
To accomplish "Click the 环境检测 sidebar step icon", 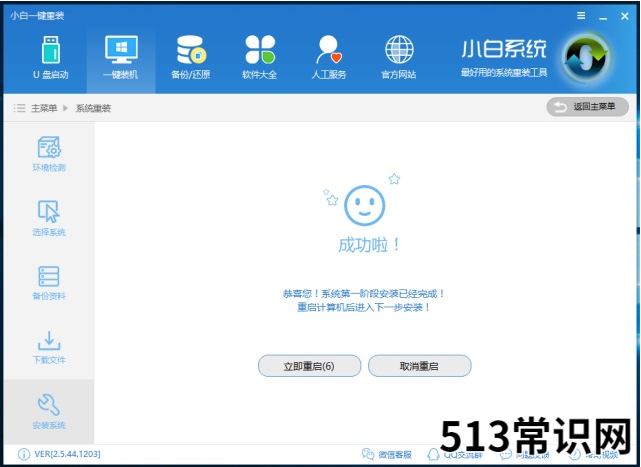I will pos(49,147).
